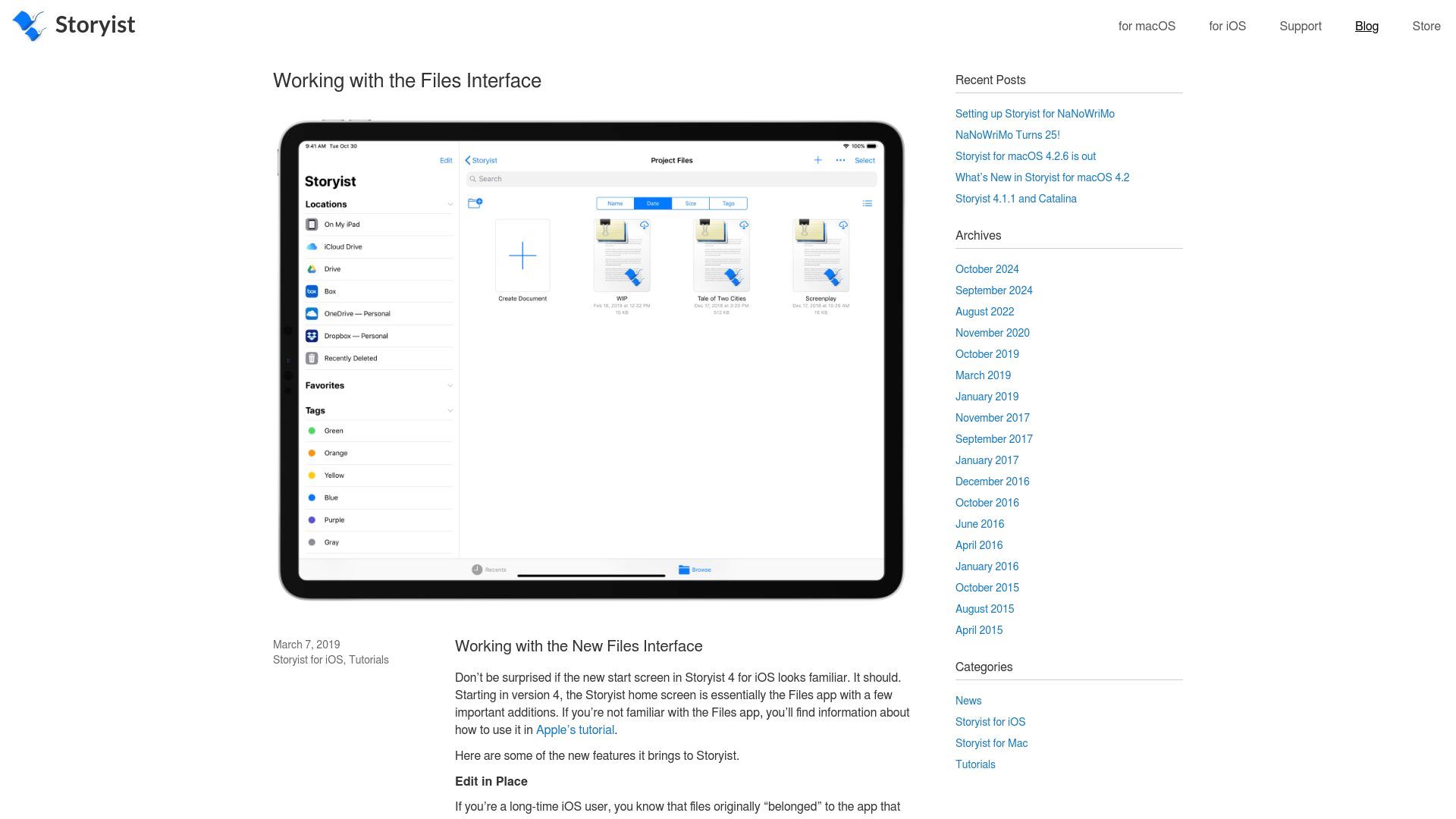Screen dimensions: 1456x819
Task: Open Storyist 4.1.1 and Catalina post
Action: [x=1015, y=199]
